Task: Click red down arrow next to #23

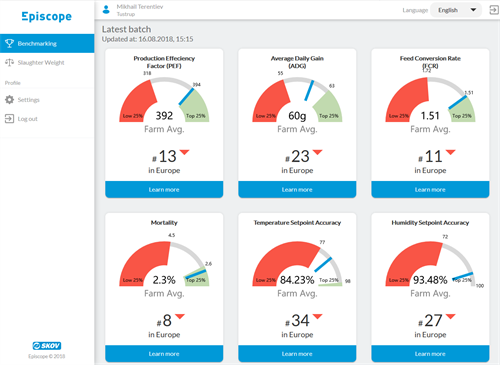Action: [x=318, y=152]
